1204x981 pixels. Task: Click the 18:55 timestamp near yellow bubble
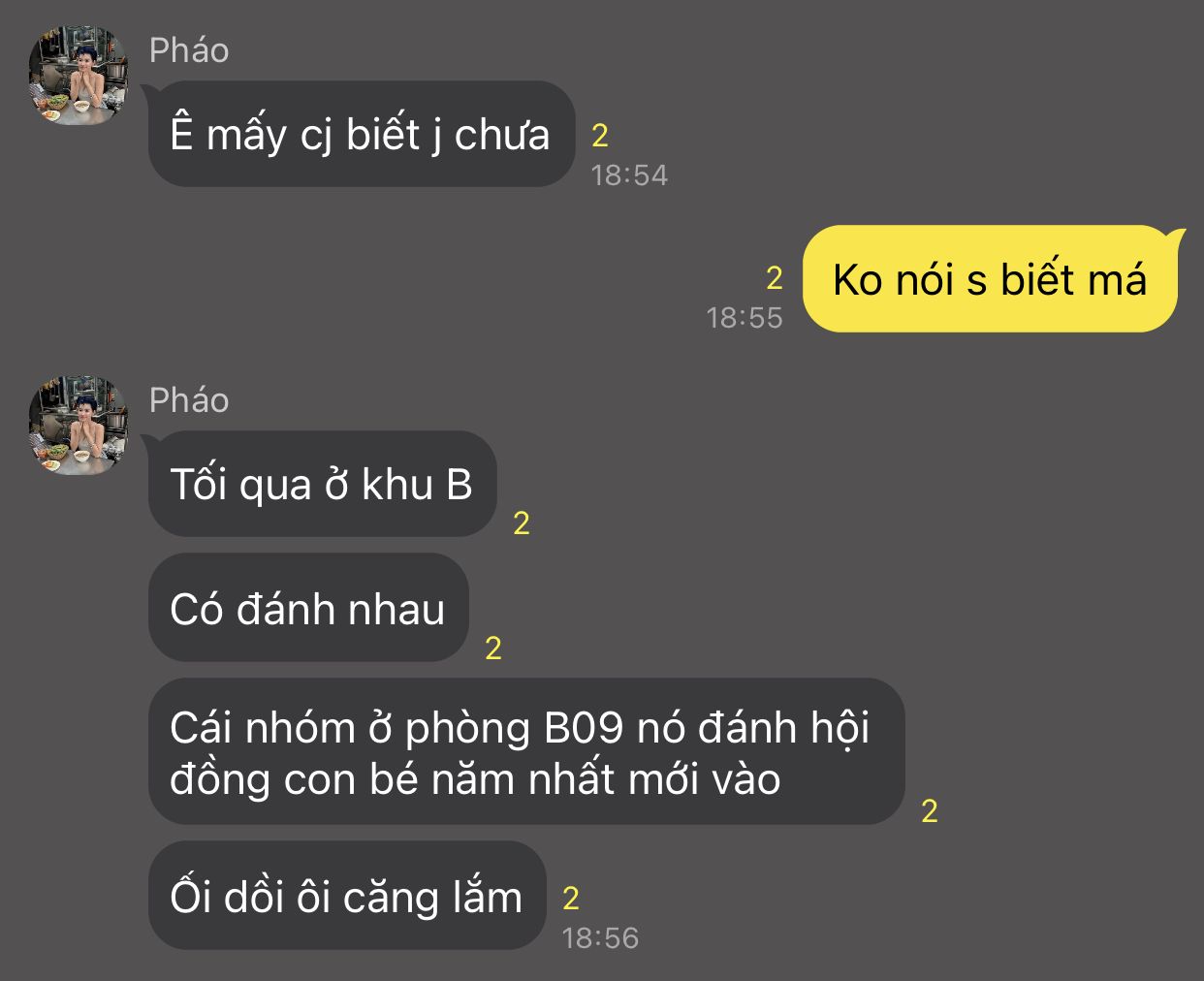[744, 318]
